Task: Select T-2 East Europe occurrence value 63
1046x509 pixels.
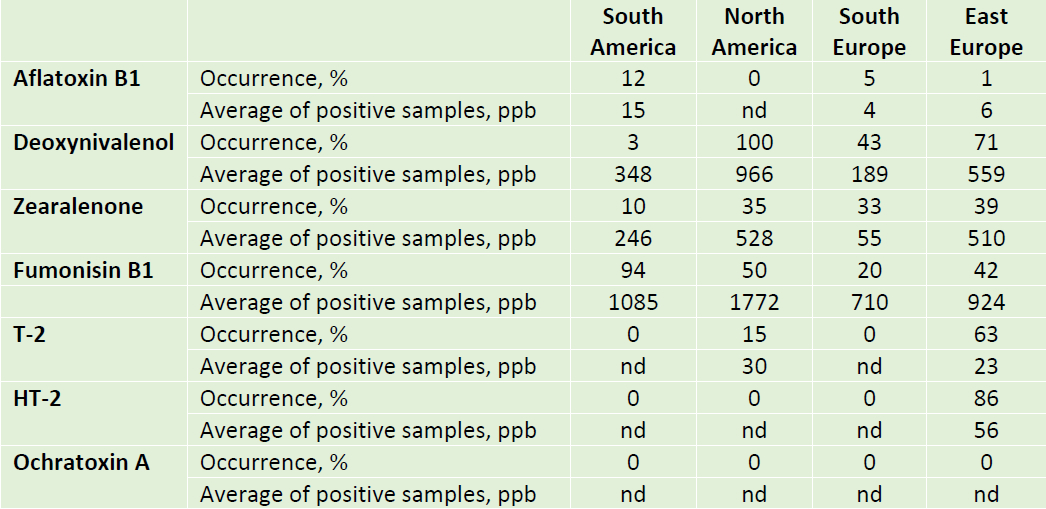Action: click(x=986, y=334)
